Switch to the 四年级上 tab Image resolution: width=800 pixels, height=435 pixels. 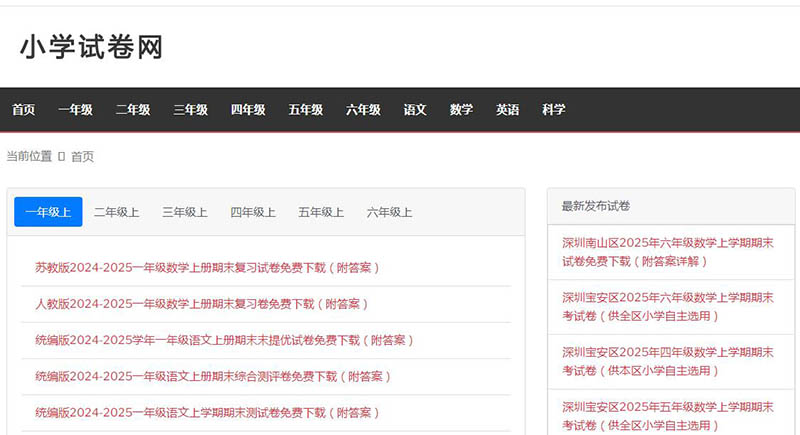(x=253, y=212)
